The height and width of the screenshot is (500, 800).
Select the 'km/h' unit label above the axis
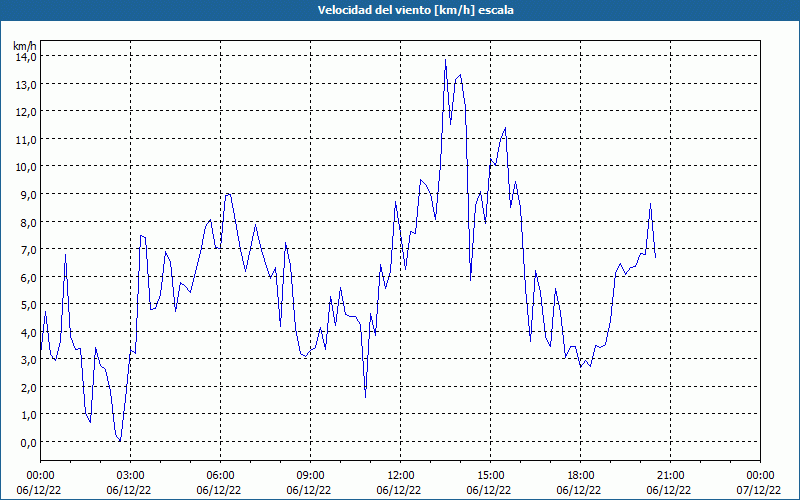click(24, 46)
